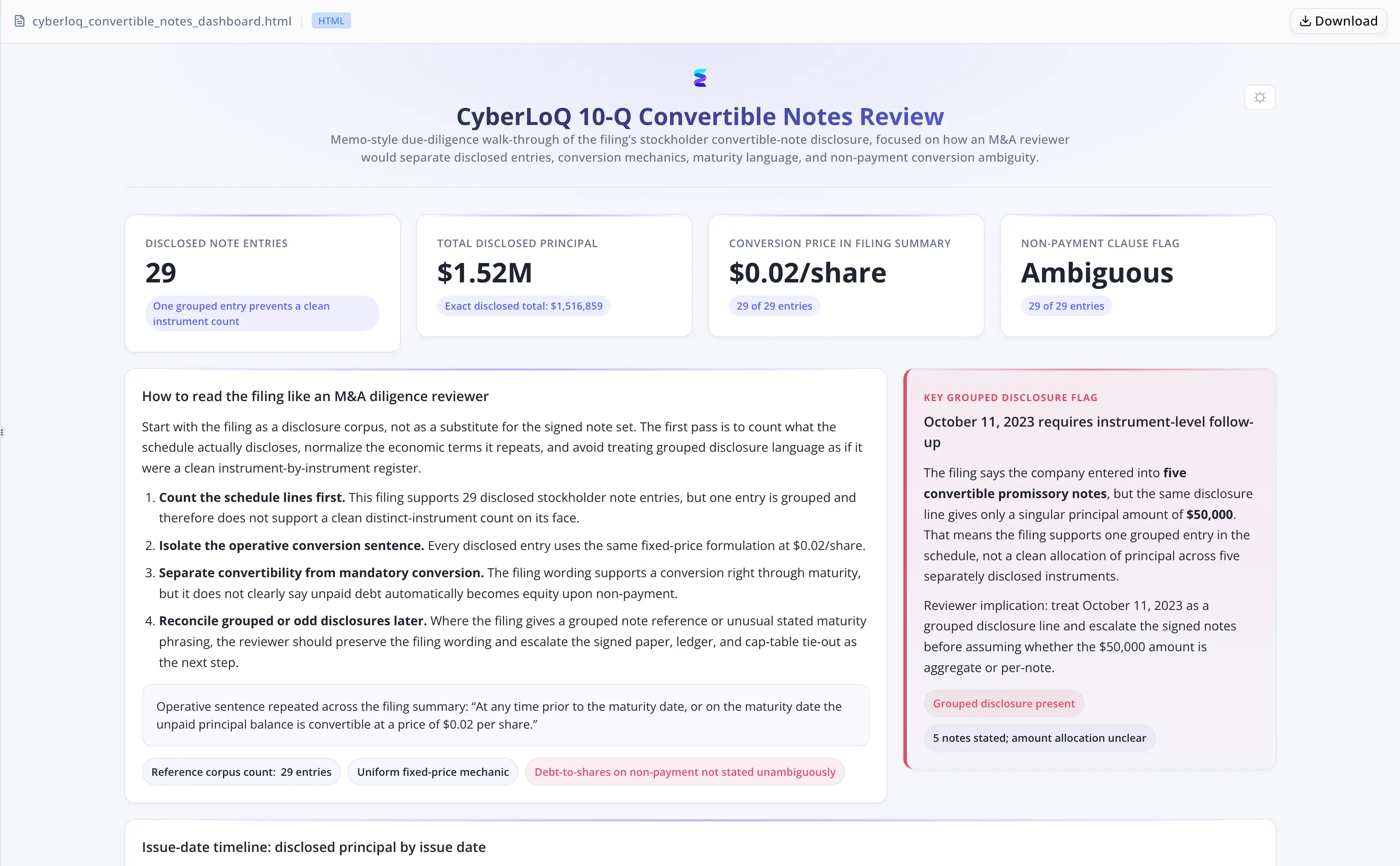Click the Key Grouped Disclosure Flag label
The height and width of the screenshot is (866, 1400).
1011,398
